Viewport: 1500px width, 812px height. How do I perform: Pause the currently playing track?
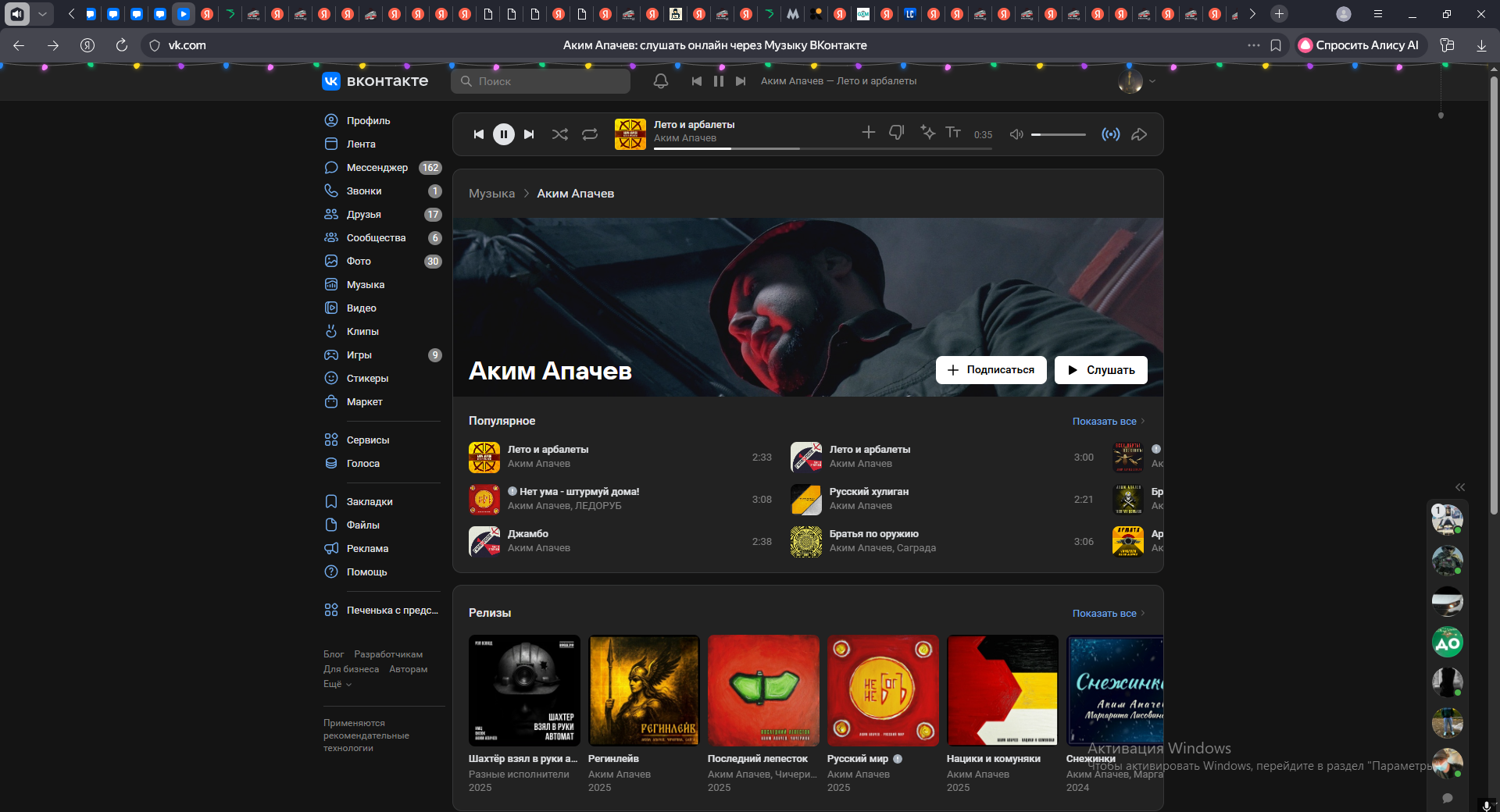504,134
